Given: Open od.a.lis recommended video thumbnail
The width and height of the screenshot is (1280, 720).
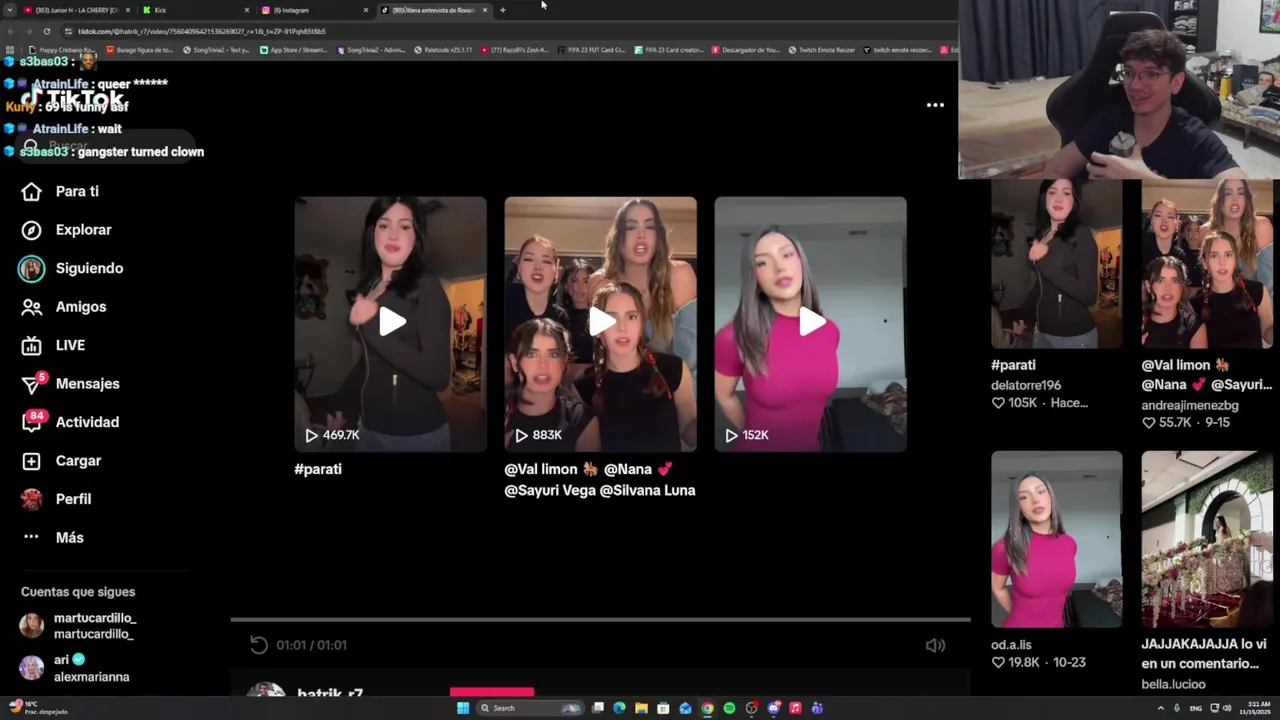Looking at the screenshot, I should pos(1057,539).
